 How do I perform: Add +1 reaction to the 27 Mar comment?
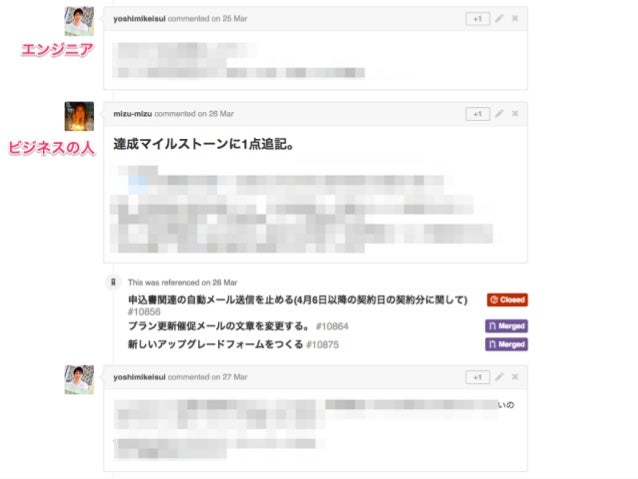pyautogui.click(x=477, y=377)
